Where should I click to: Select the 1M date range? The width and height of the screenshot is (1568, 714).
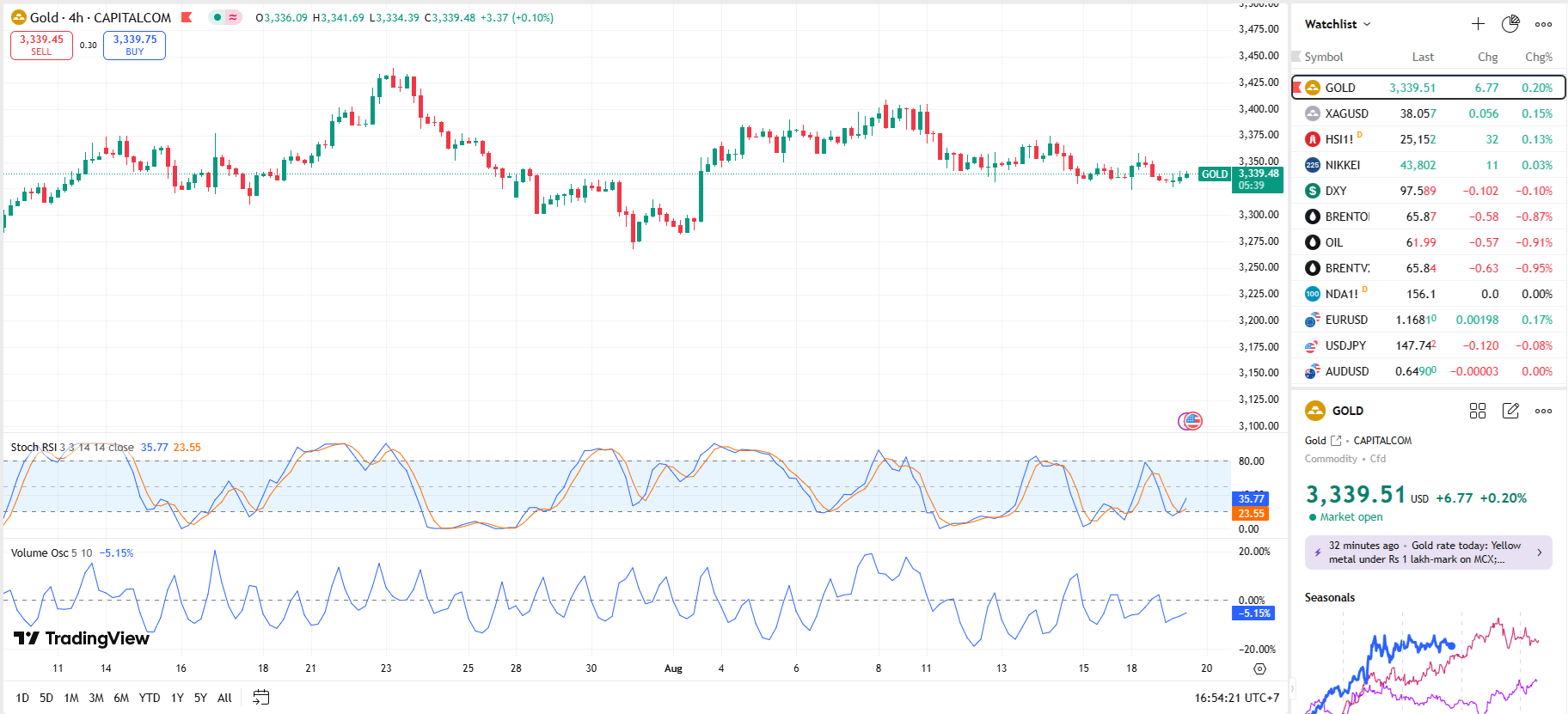click(71, 698)
